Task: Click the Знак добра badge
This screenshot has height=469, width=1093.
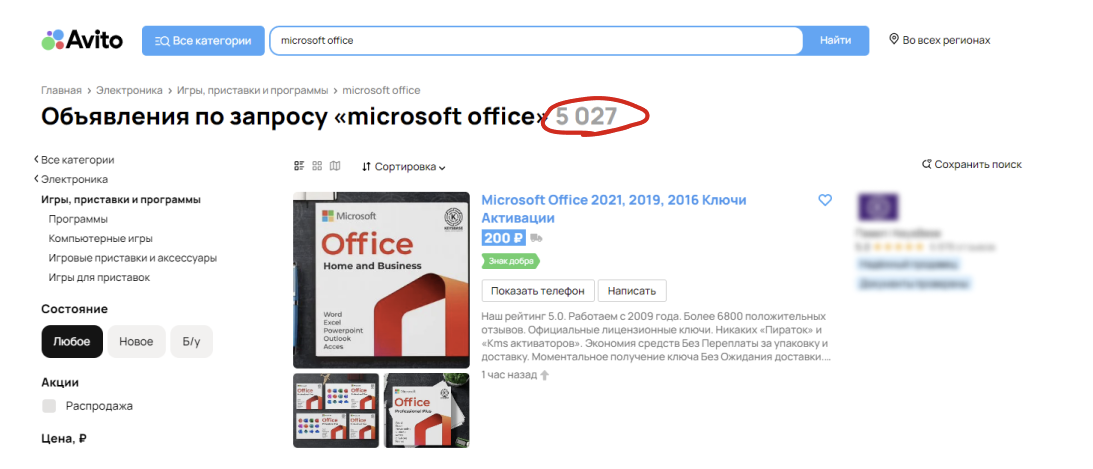Action: point(511,261)
